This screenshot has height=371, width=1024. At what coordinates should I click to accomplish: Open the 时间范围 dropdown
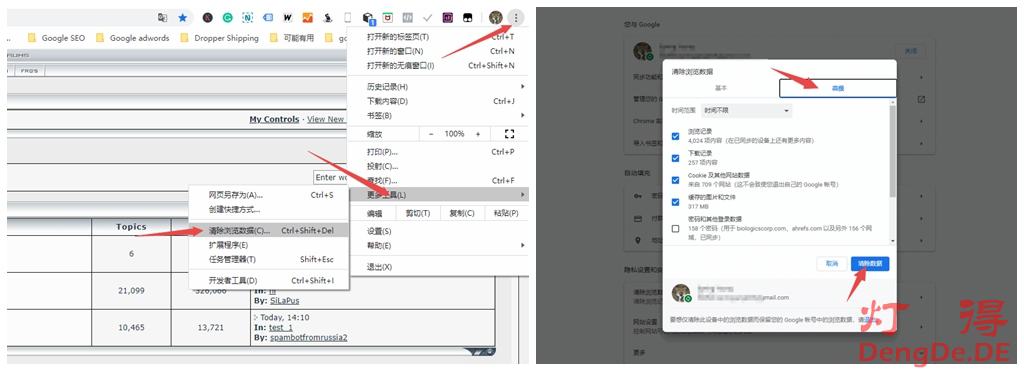[746, 111]
